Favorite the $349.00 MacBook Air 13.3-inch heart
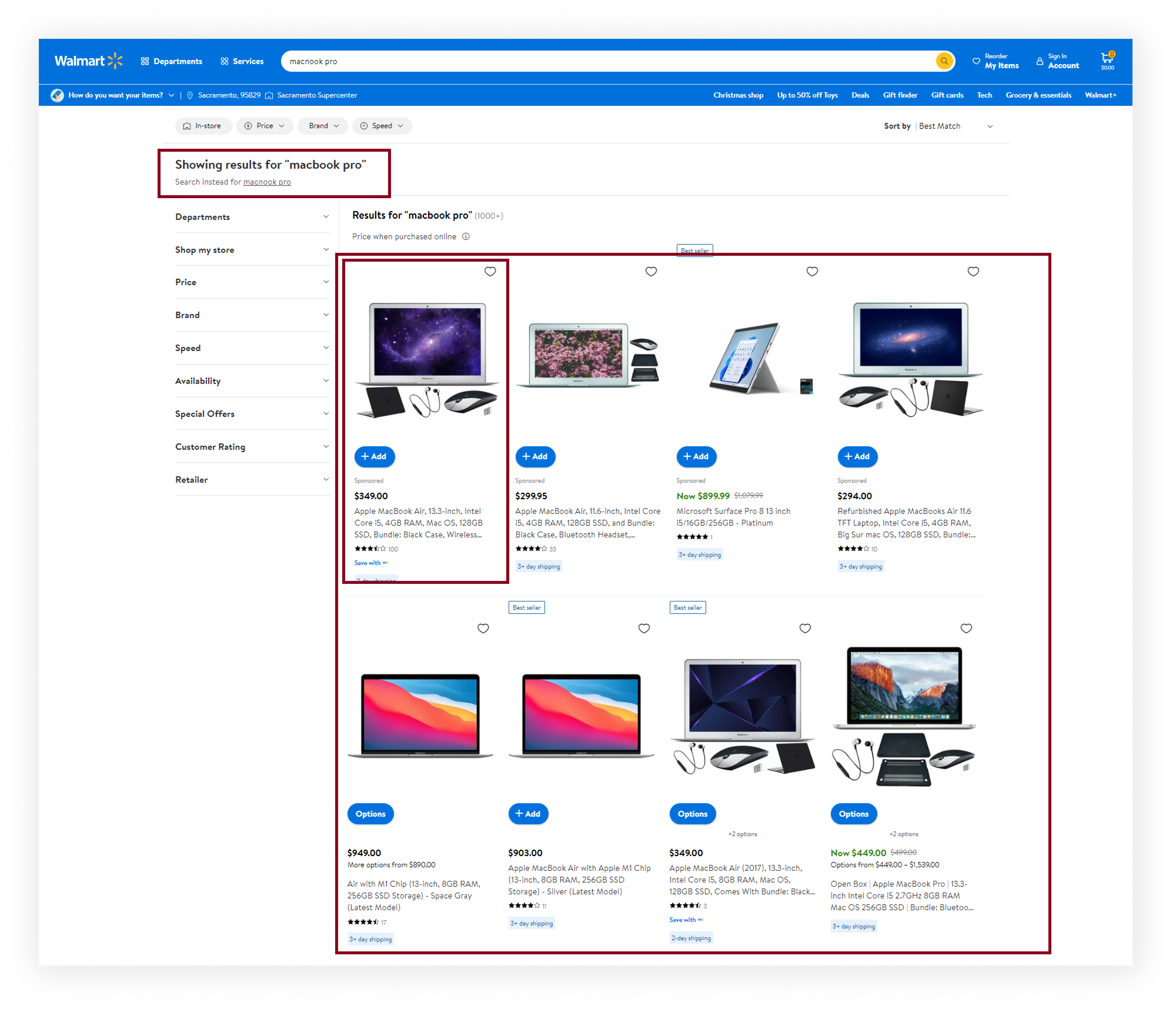The height and width of the screenshot is (1009, 1176). (490, 271)
